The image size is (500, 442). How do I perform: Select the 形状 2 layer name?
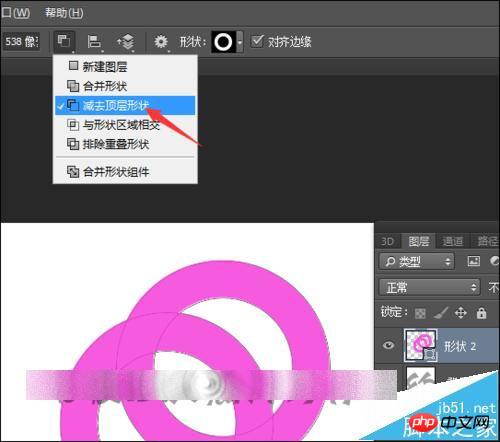[x=460, y=347]
